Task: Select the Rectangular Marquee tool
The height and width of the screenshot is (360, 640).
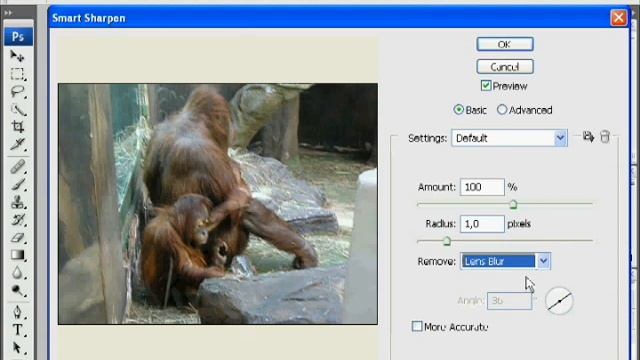Action: pos(17,73)
